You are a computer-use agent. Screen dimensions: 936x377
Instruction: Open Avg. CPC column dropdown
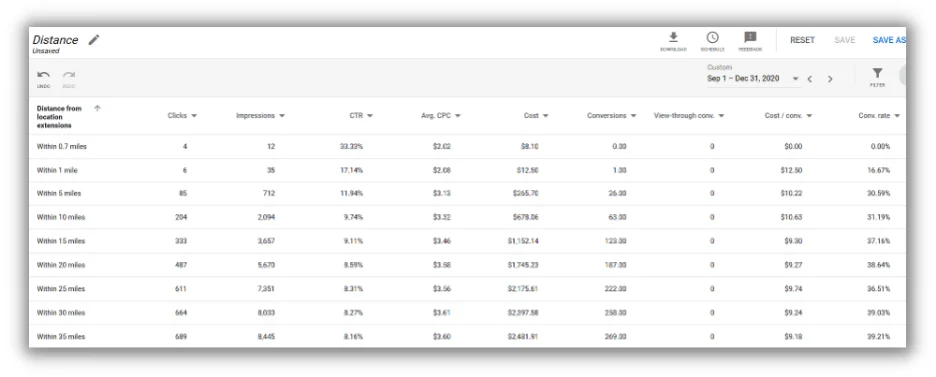click(x=457, y=116)
